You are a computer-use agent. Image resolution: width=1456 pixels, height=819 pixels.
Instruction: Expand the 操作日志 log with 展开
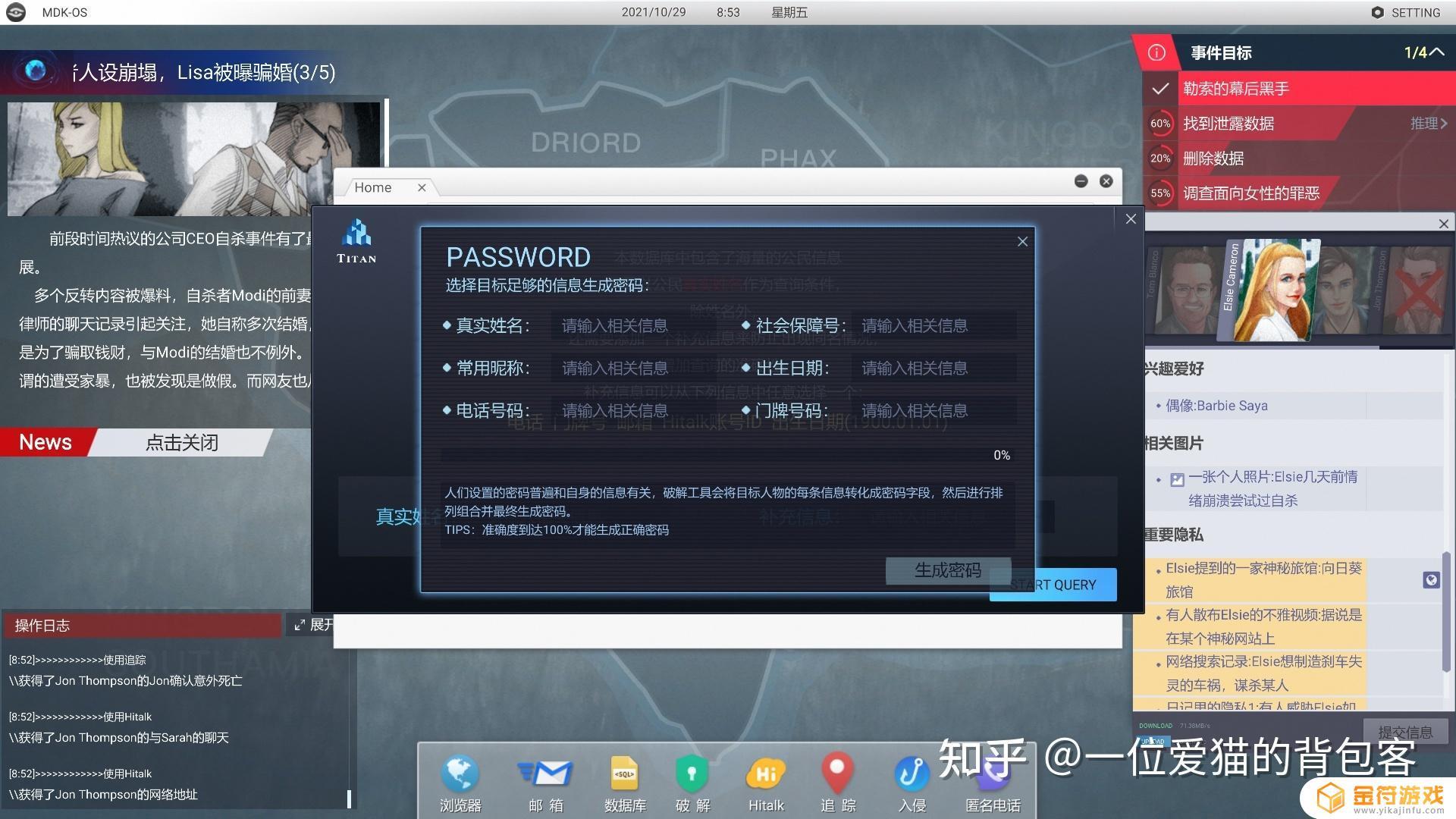point(314,624)
